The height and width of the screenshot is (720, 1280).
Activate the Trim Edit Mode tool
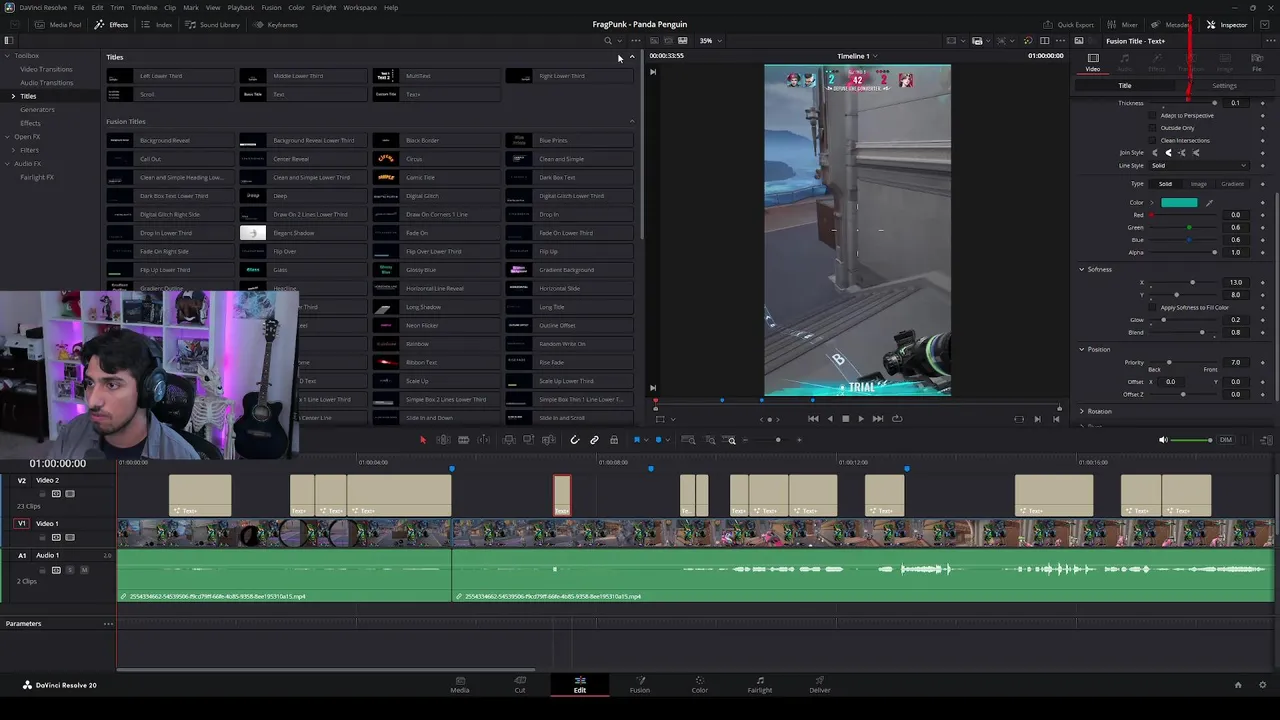click(x=443, y=440)
